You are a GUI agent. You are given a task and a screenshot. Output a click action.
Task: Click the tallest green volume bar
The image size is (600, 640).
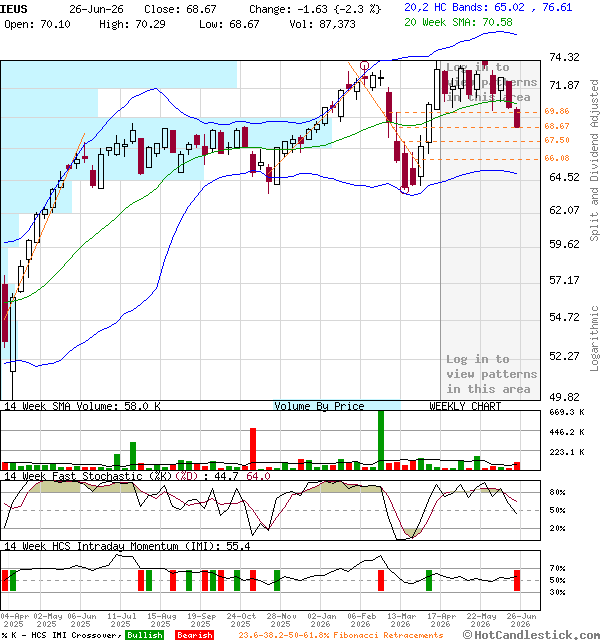tap(381, 440)
